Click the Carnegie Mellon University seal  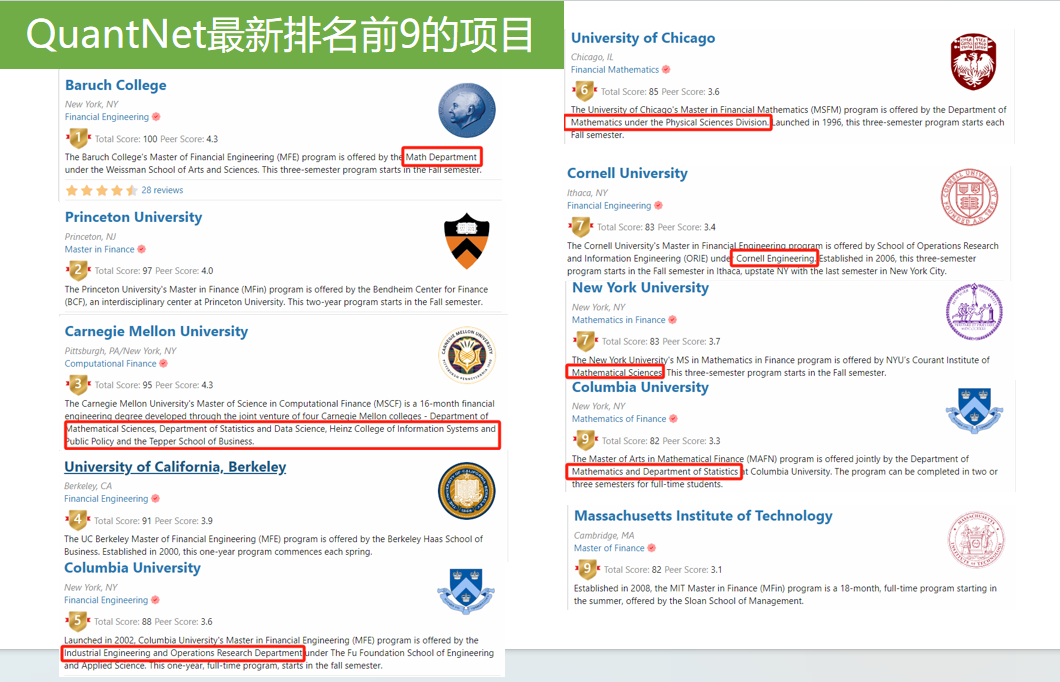(466, 355)
